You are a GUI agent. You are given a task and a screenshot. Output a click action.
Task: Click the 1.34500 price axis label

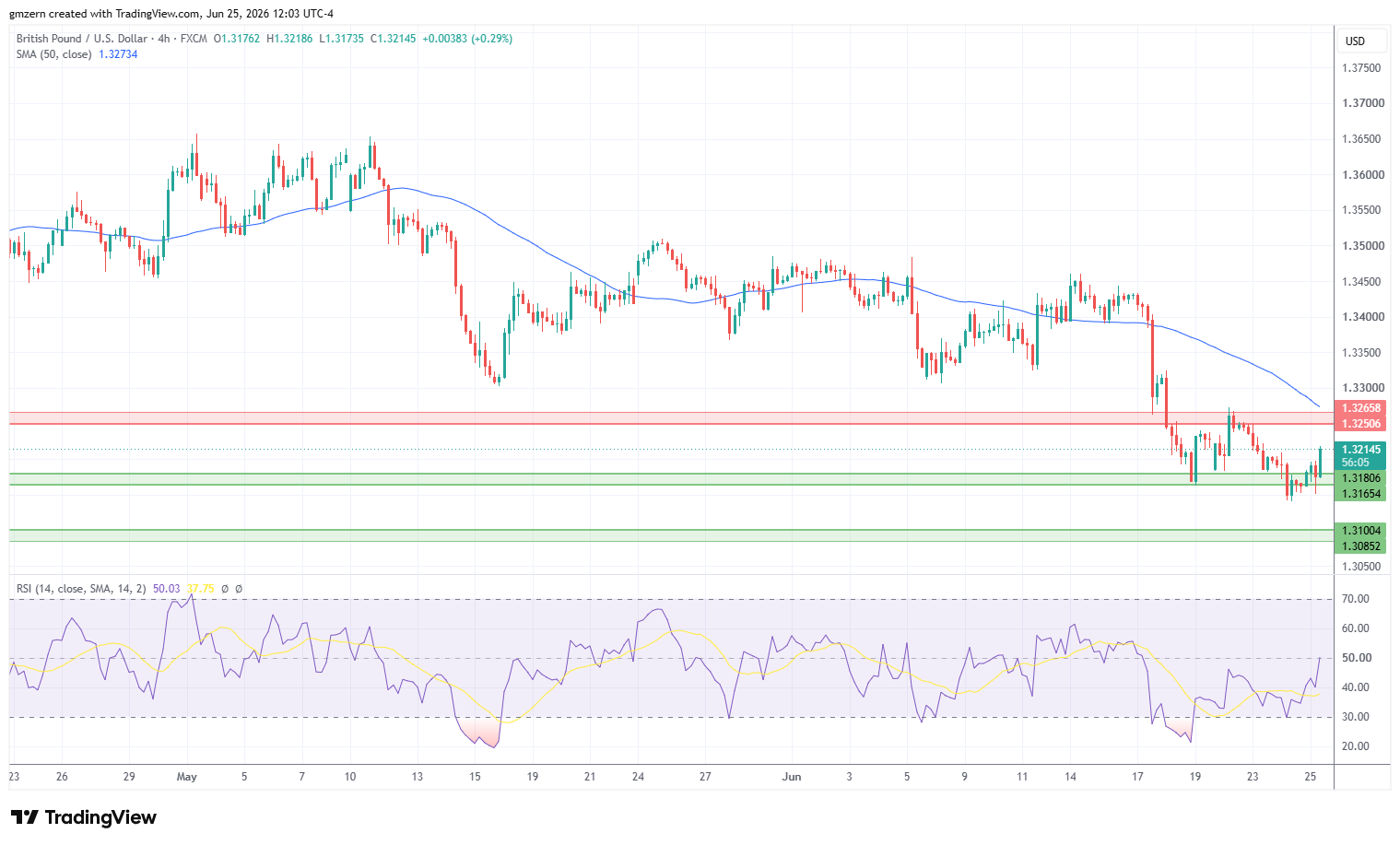tap(1361, 282)
